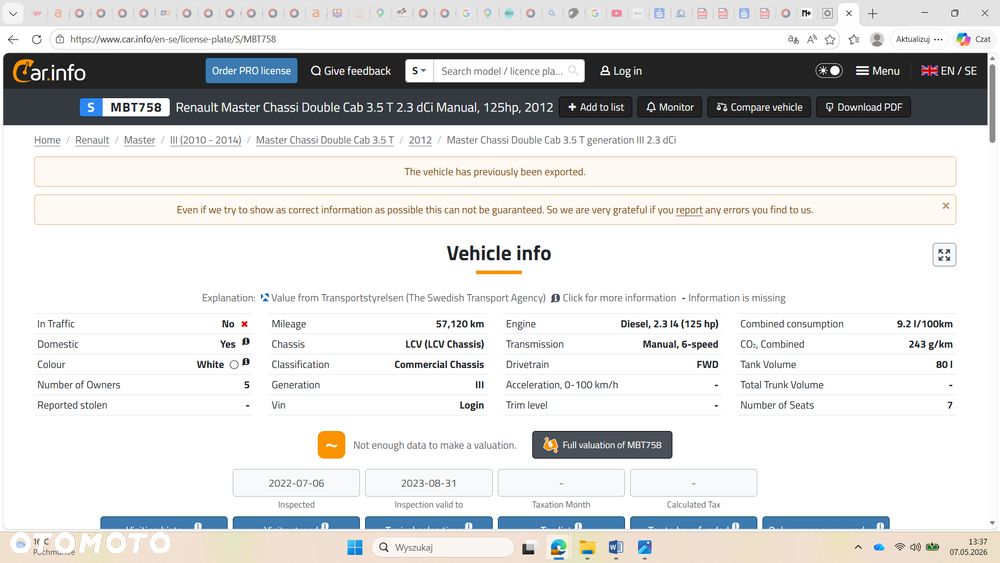This screenshot has width=1000, height=563.
Task: Click the 'Click for more information' info icon
Action: pyautogui.click(x=555, y=298)
